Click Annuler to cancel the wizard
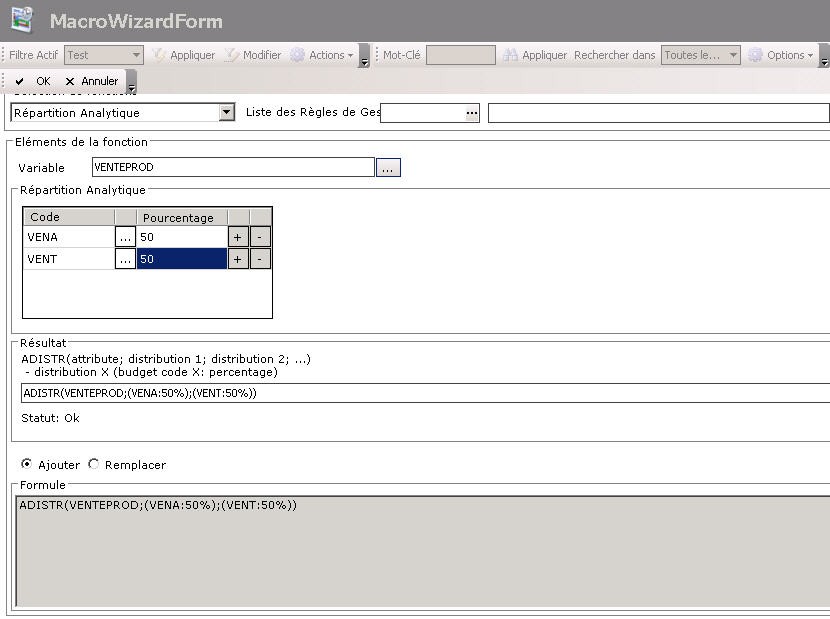 tap(91, 81)
